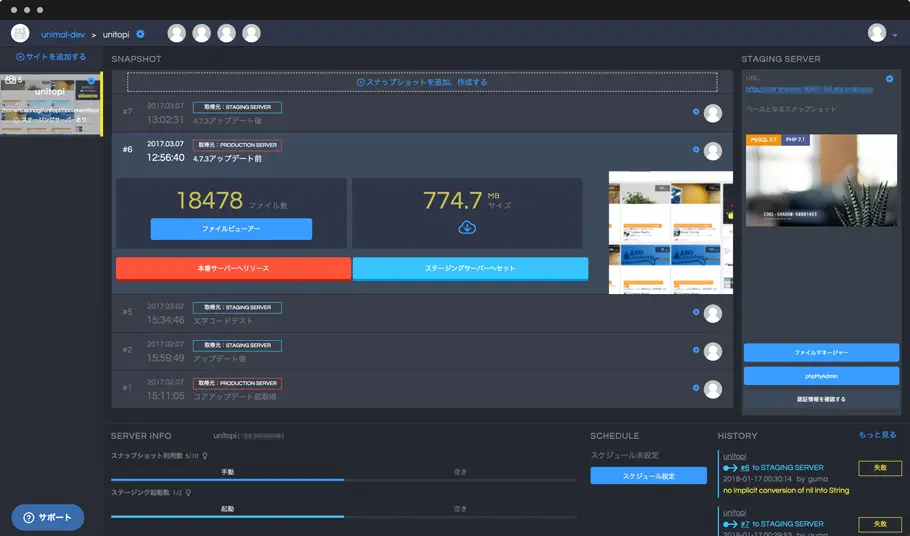
Task: Click settings gear on snapshot #5 row
Action: pyautogui.click(x=696, y=312)
